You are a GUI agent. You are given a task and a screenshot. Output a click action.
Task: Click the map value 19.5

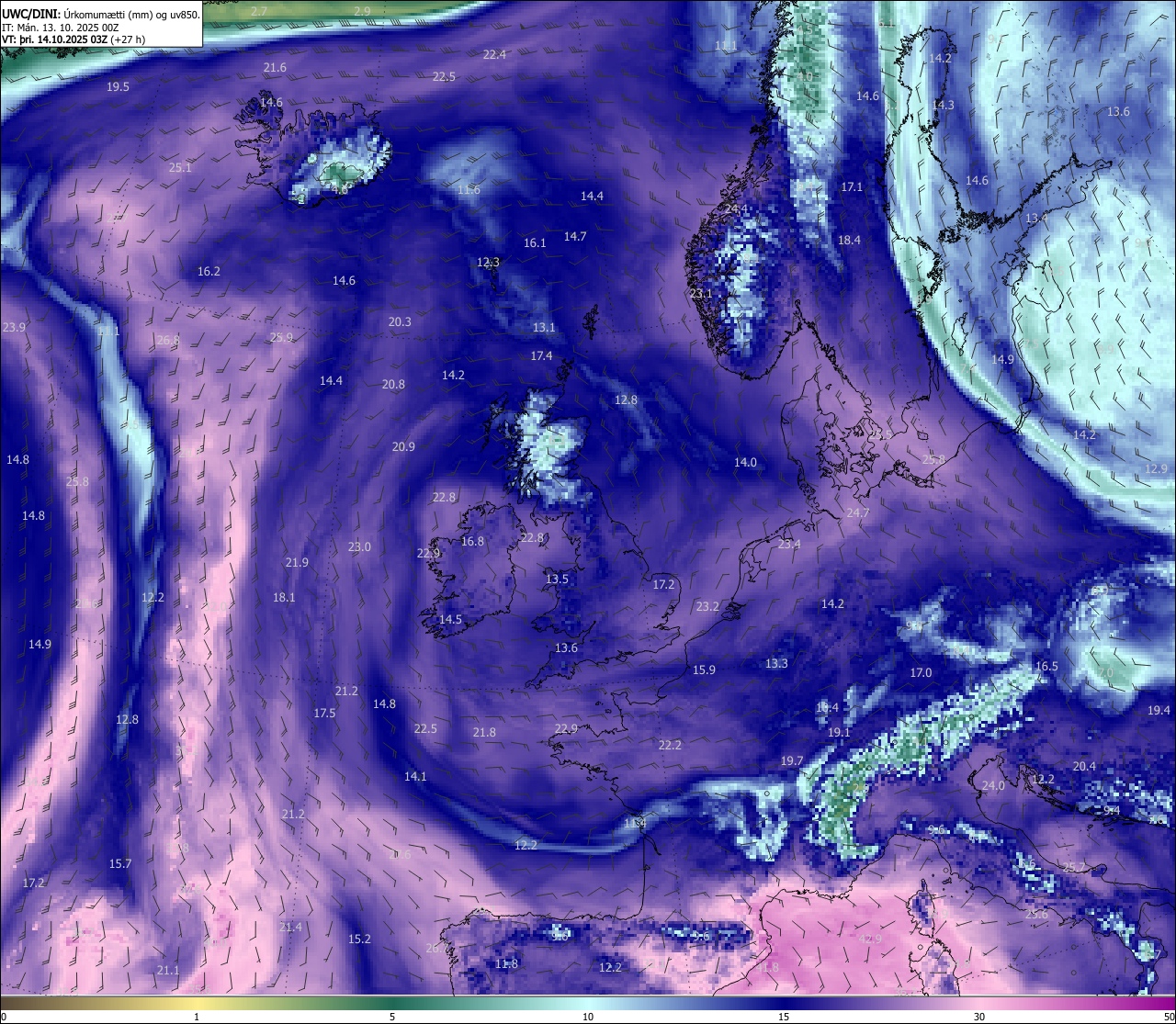(118, 87)
